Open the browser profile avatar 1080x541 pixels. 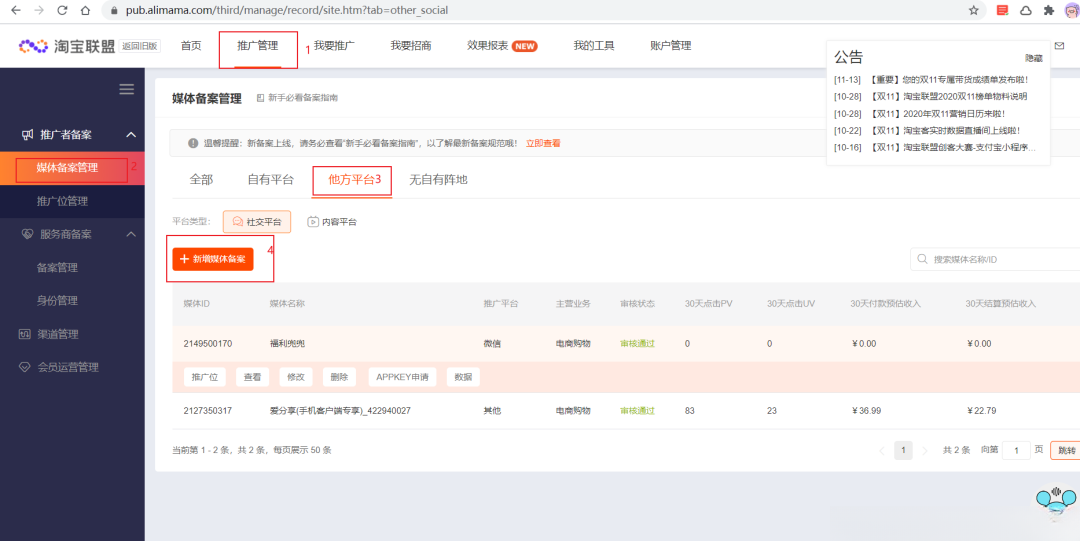[1072, 10]
